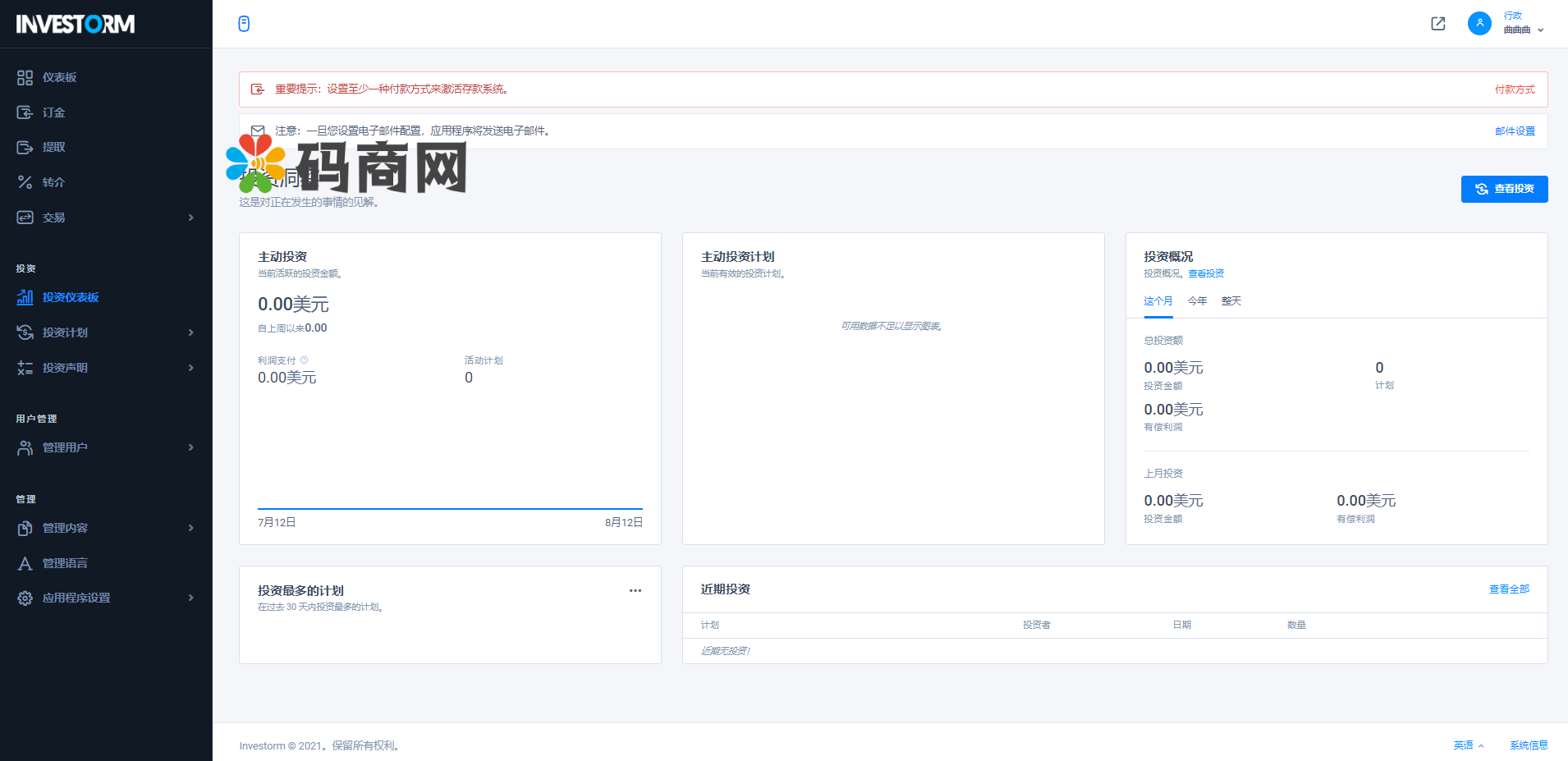Open the 英语 language dropdown in footer
Viewport: 1568px width, 761px height.
(1468, 745)
